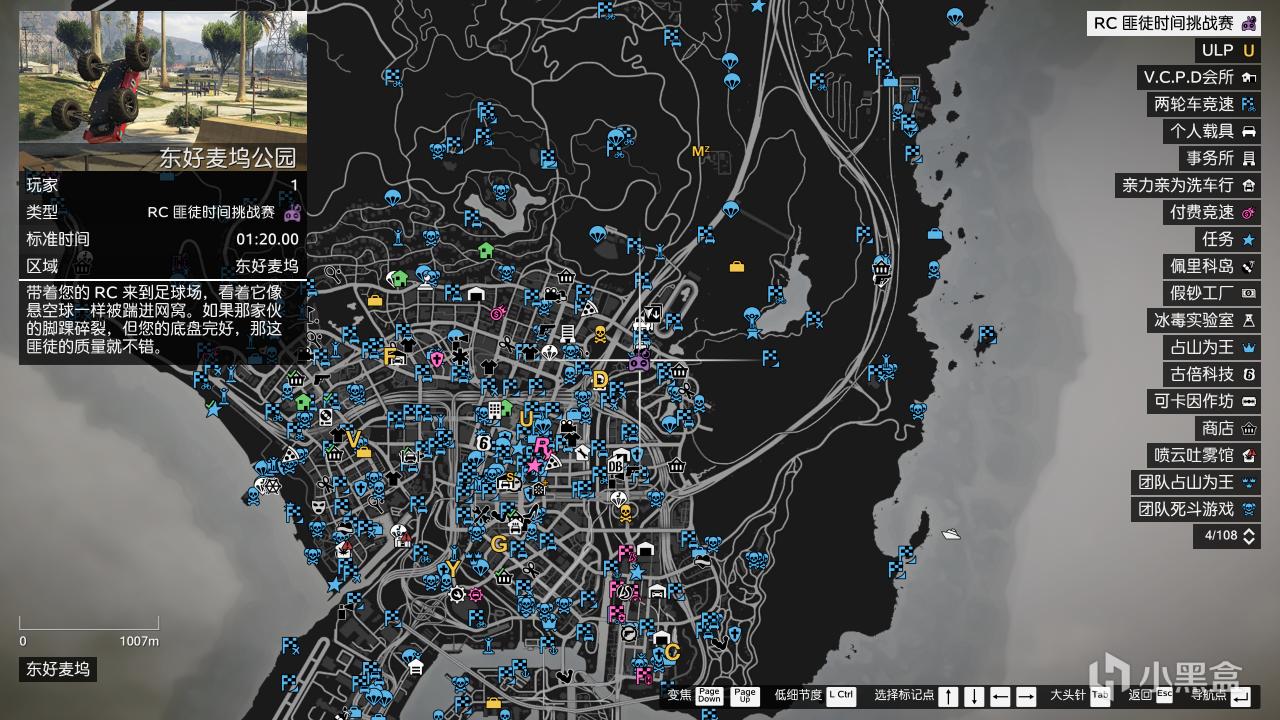Choose 团队占山为王 in the legend list
This screenshot has width=1280, height=720.
[x=1196, y=482]
